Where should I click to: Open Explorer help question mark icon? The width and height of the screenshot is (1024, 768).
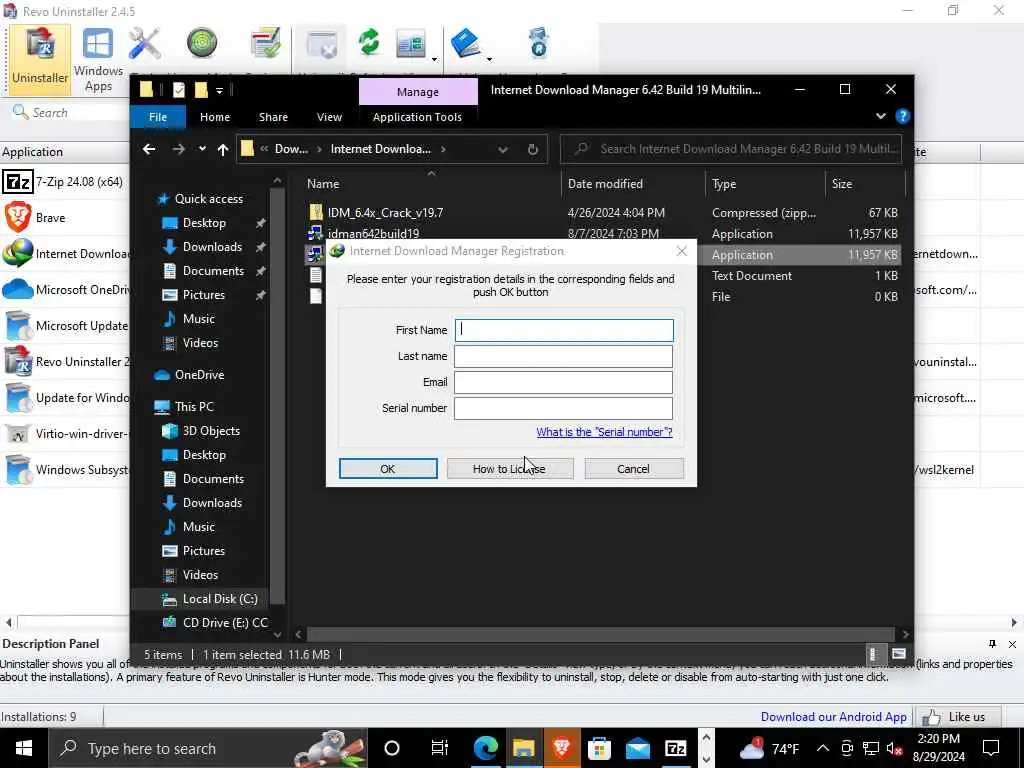click(903, 116)
